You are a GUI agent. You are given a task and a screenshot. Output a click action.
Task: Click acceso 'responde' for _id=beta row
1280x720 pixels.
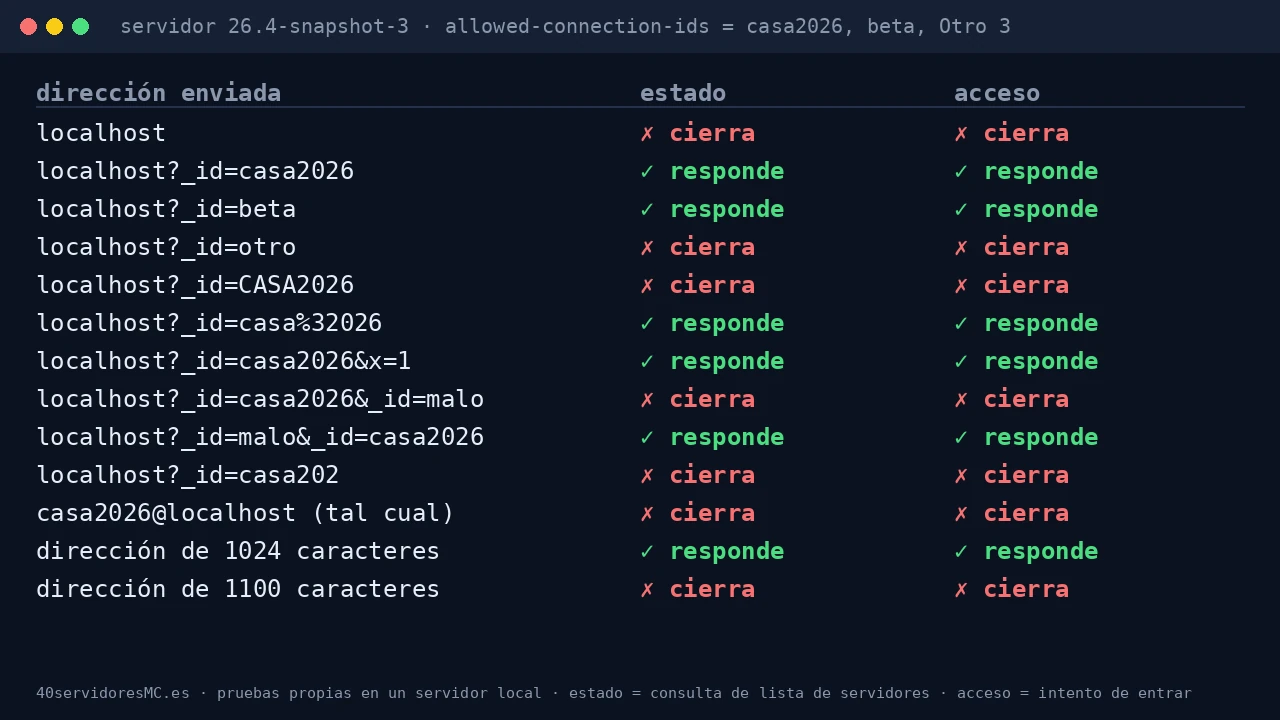(1041, 209)
